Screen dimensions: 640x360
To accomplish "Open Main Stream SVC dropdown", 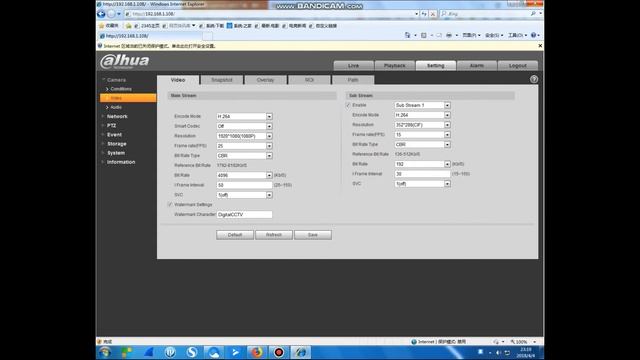I will tap(269, 195).
